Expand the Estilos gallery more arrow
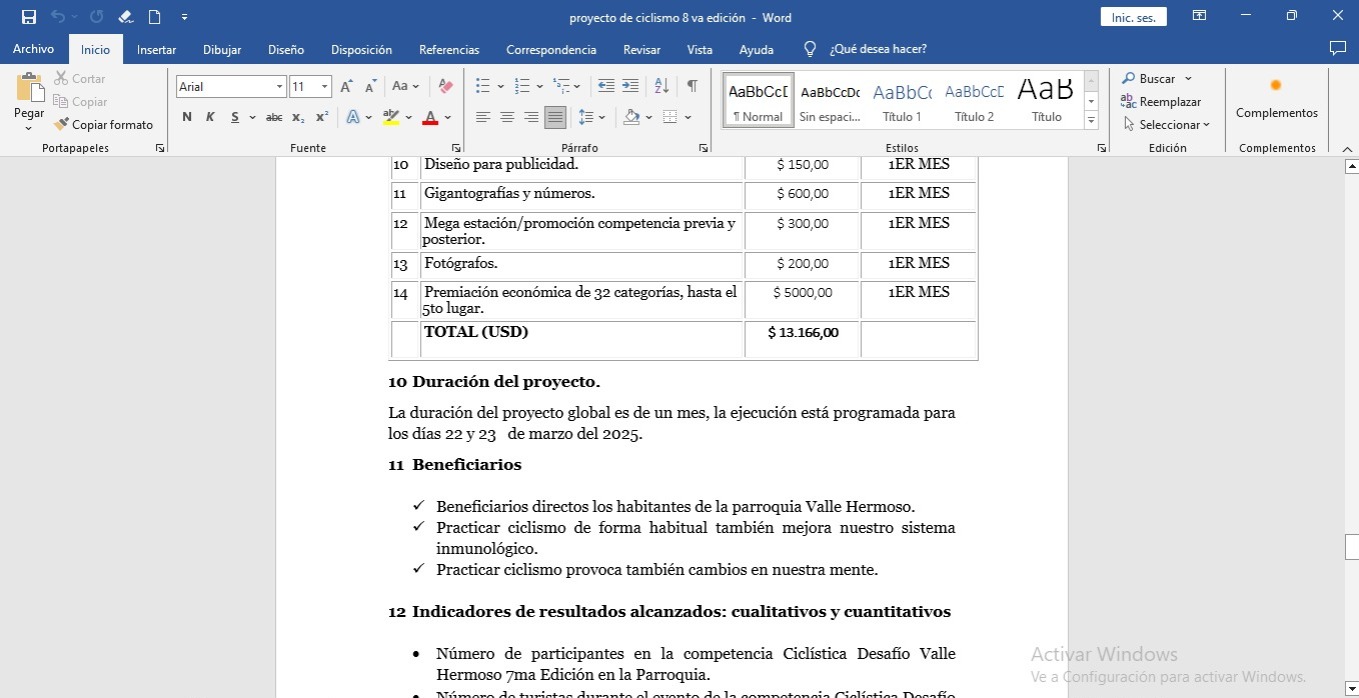This screenshot has height=698, width=1359. 1091,121
